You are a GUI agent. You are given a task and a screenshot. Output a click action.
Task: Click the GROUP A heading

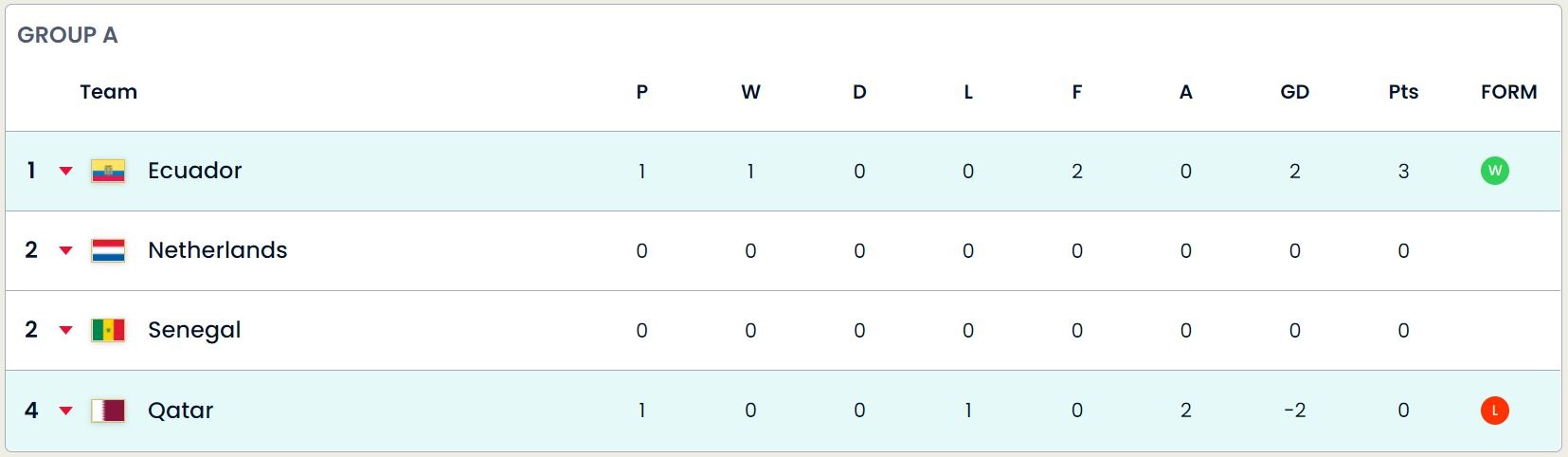click(67, 35)
